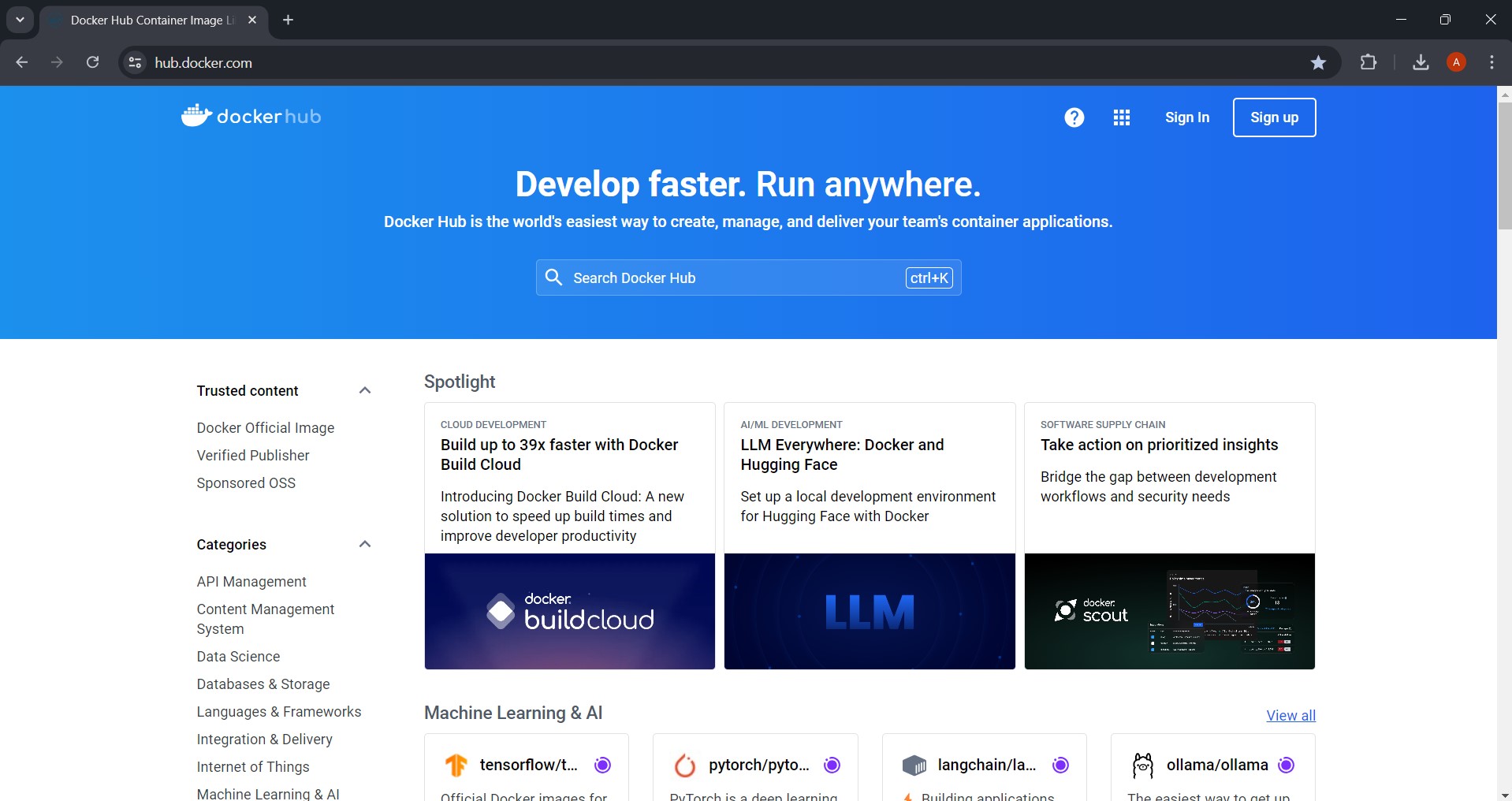Collapse the Trusted content section

coord(364,391)
